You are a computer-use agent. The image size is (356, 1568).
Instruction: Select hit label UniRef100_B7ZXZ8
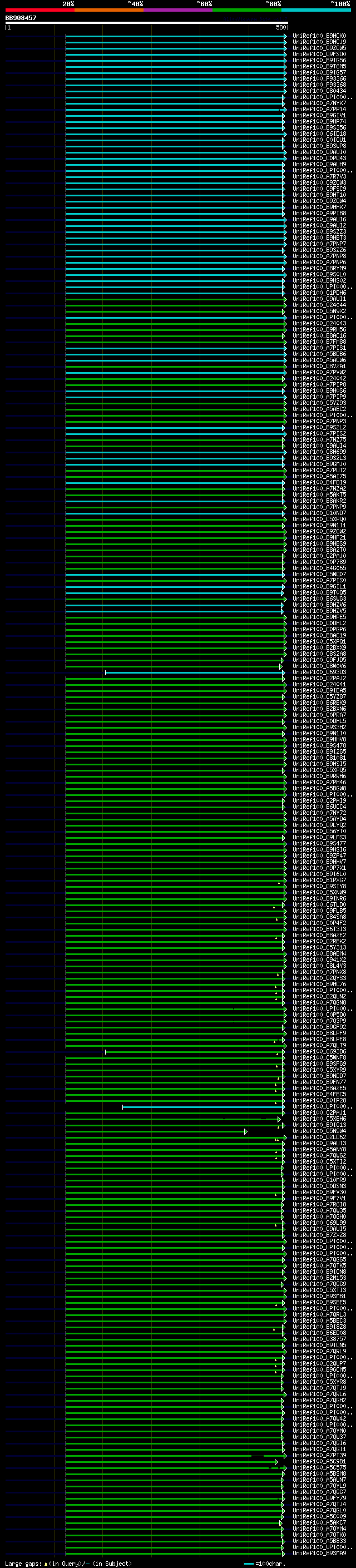pyautogui.click(x=319, y=1235)
